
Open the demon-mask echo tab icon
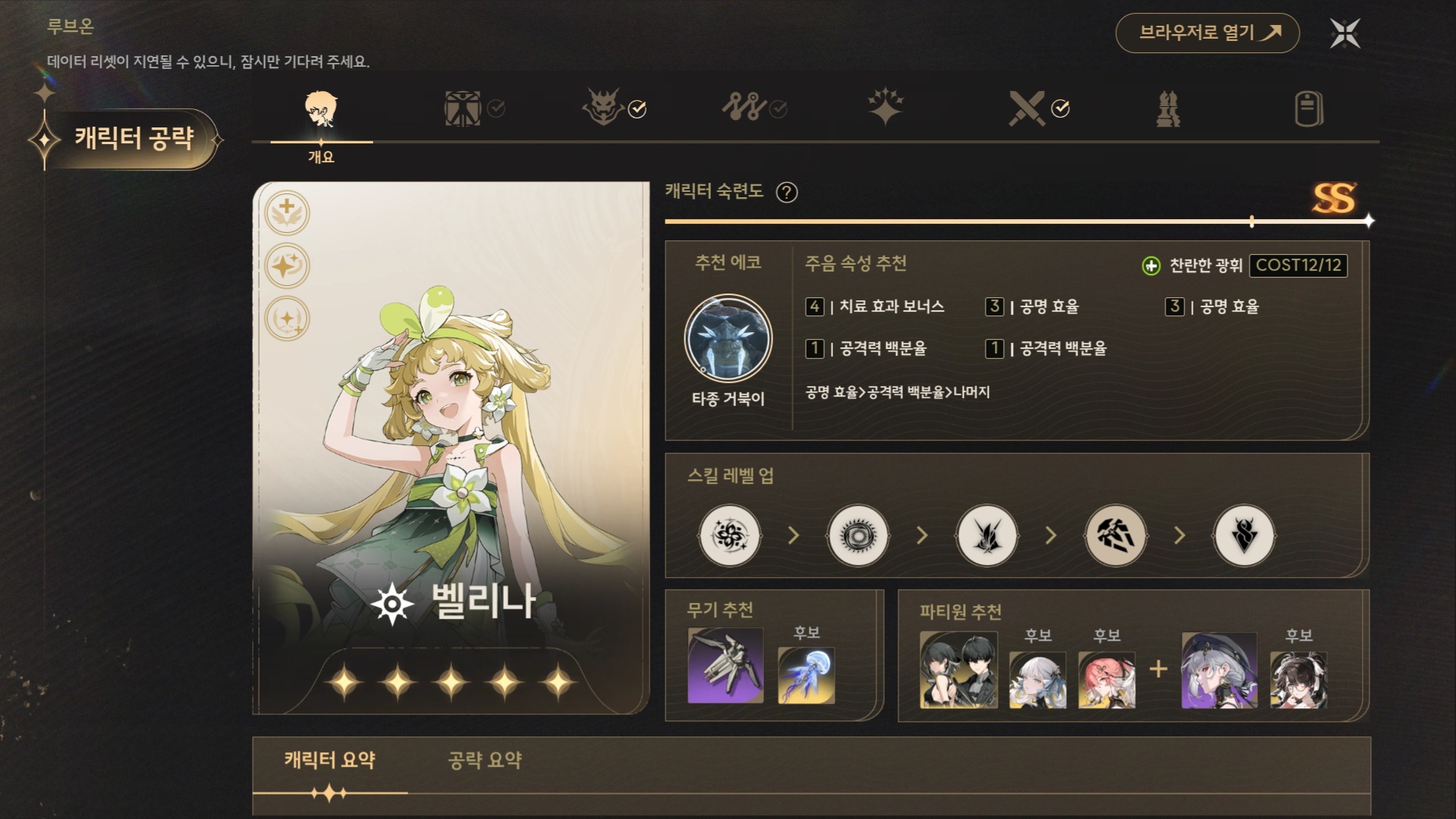click(602, 107)
